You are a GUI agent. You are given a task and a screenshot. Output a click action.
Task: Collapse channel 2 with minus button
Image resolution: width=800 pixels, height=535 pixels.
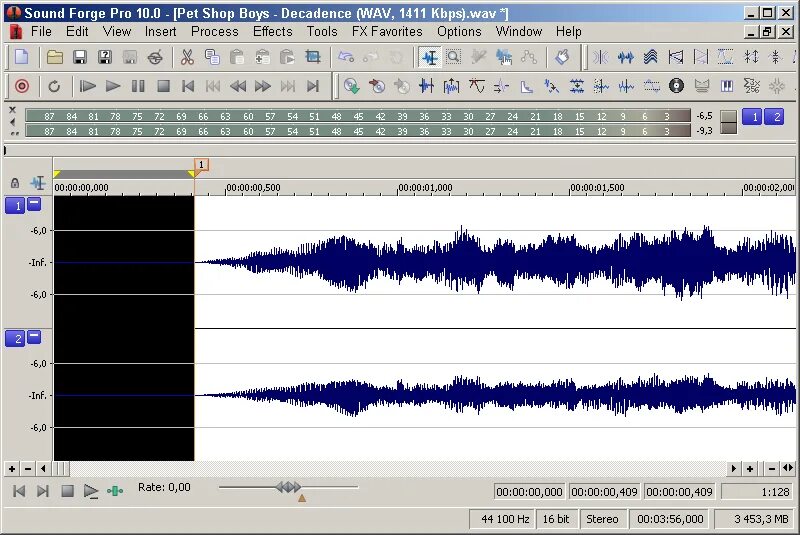34,336
